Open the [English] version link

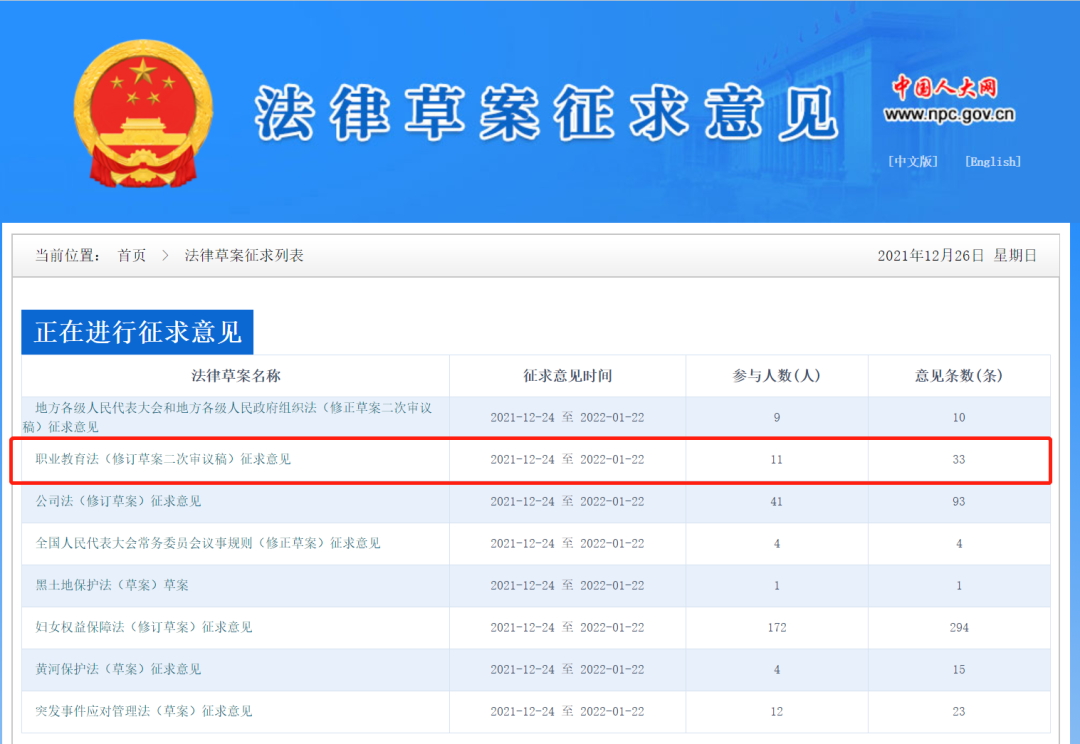tap(992, 161)
